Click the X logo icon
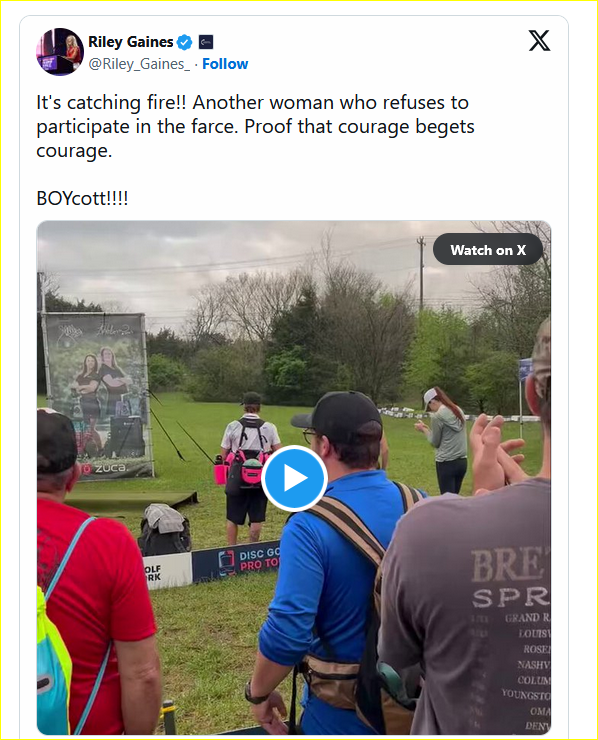598x740 pixels. click(x=539, y=41)
